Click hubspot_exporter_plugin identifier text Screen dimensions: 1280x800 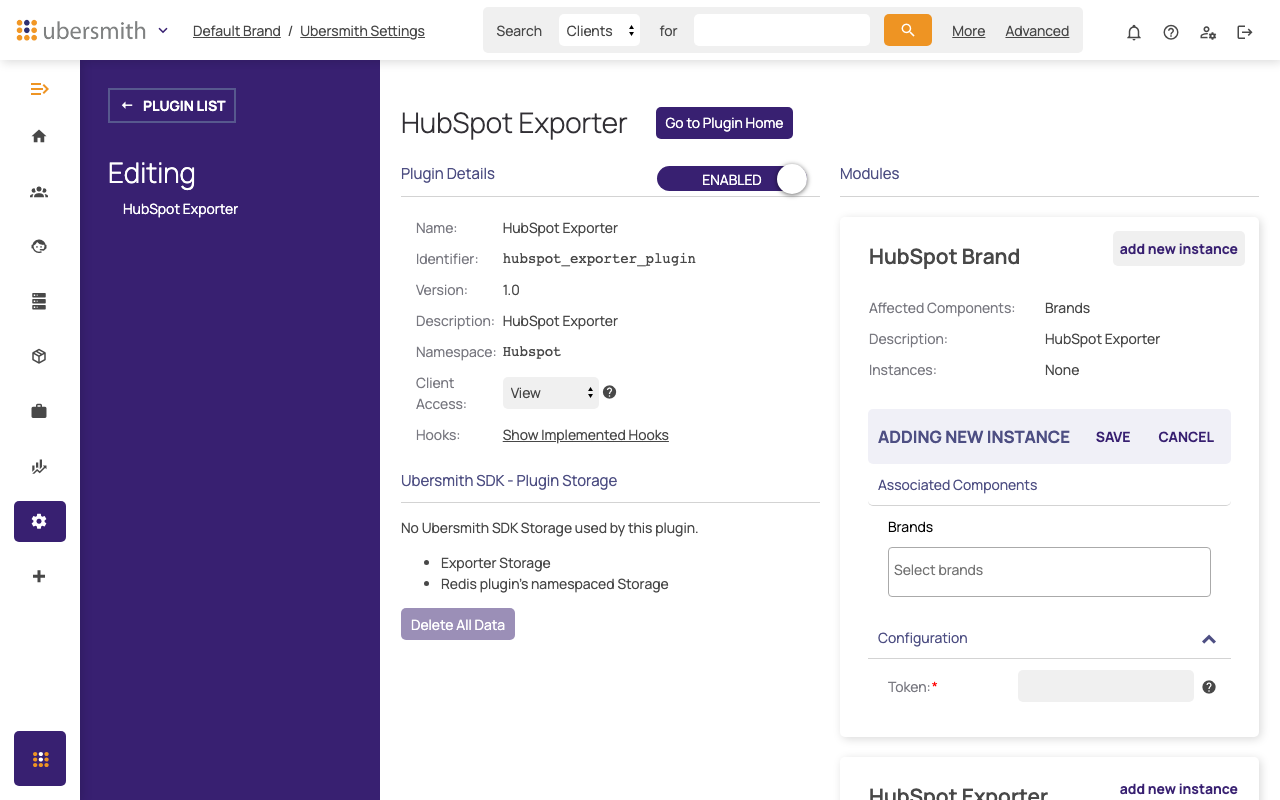599,259
